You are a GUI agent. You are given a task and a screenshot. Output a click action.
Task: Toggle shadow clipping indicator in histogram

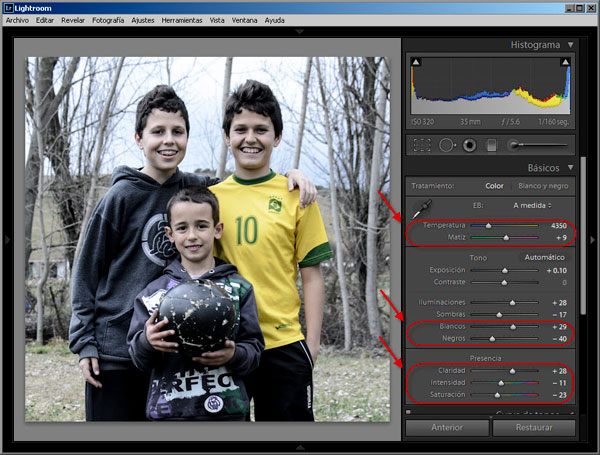click(x=416, y=62)
